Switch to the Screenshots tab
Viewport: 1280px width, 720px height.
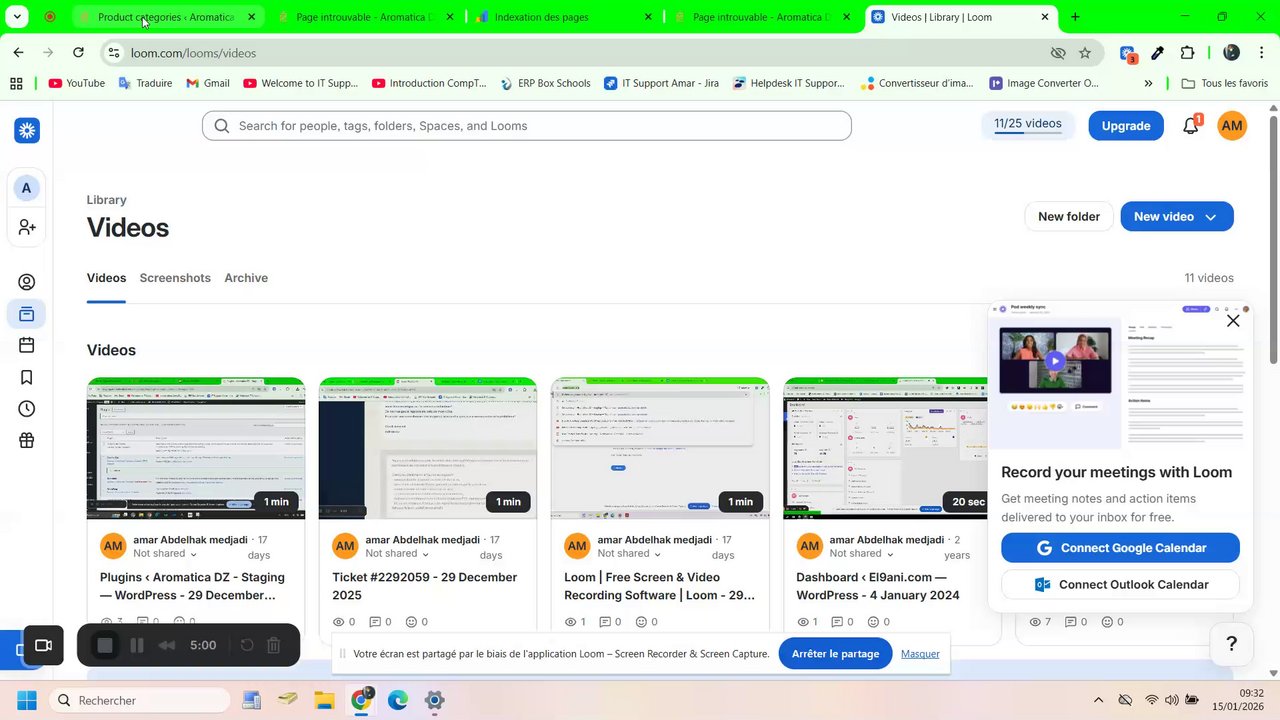175,278
